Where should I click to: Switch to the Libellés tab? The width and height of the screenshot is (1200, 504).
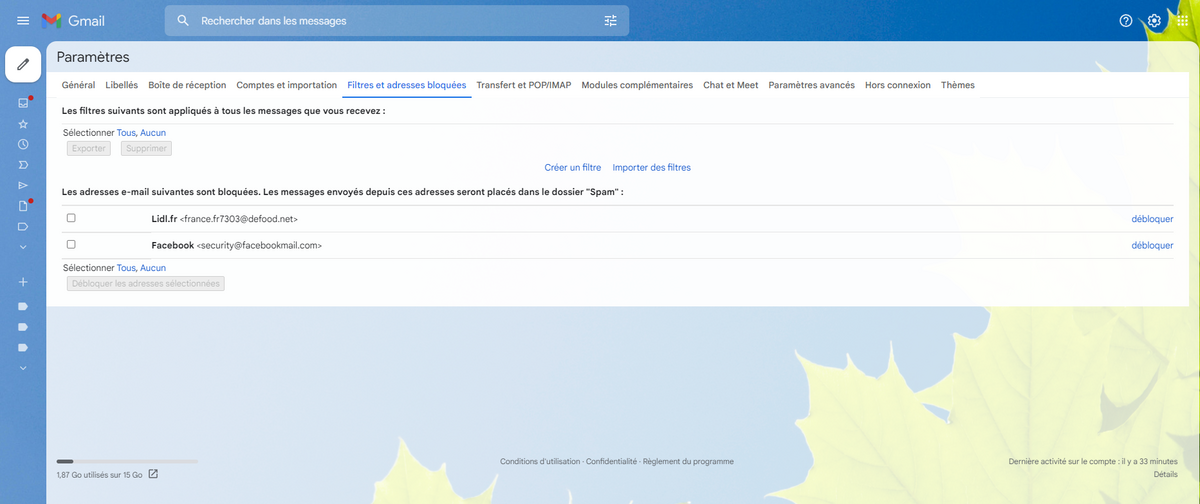(122, 85)
